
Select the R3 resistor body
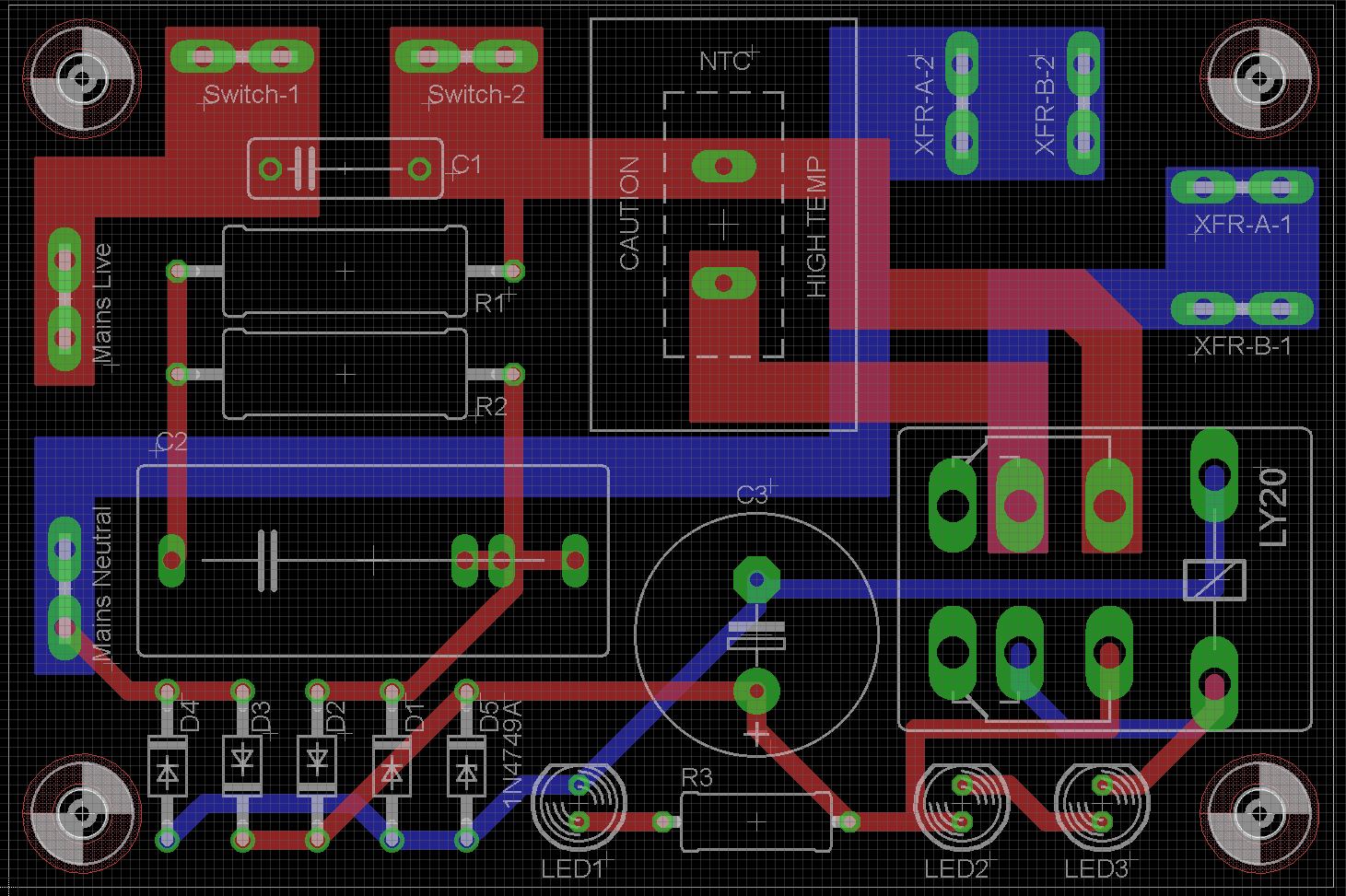point(756,821)
